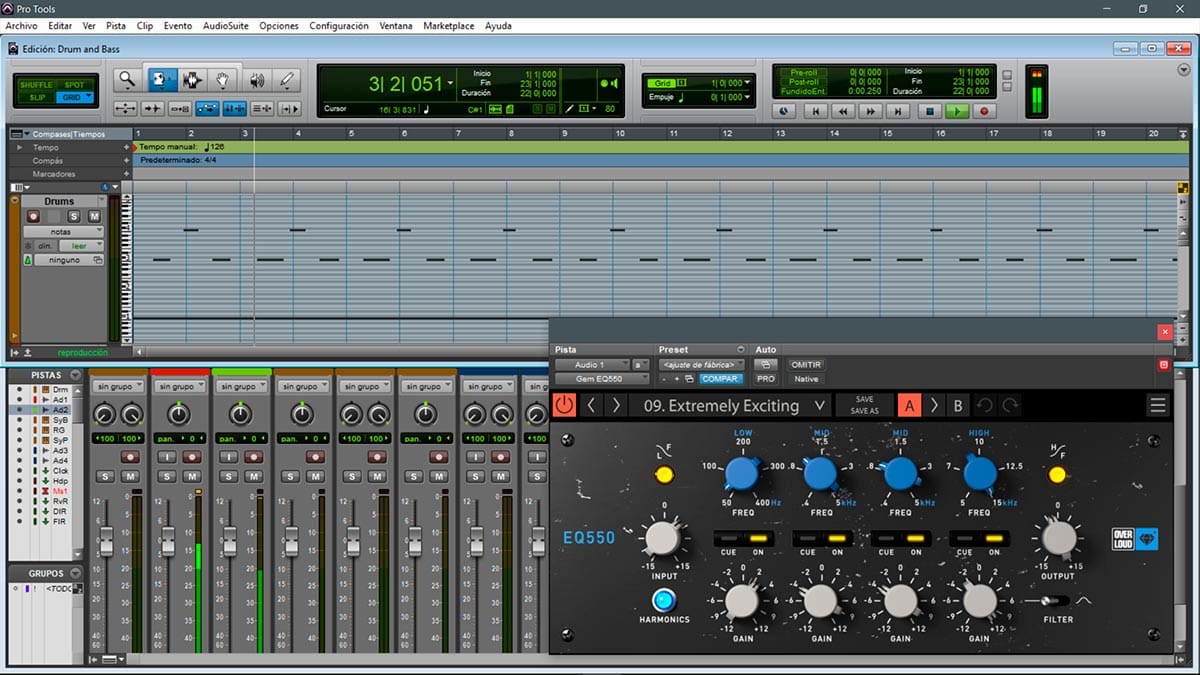Select SLIP edit mode
Screen dimensions: 1200x675
(x=37, y=97)
